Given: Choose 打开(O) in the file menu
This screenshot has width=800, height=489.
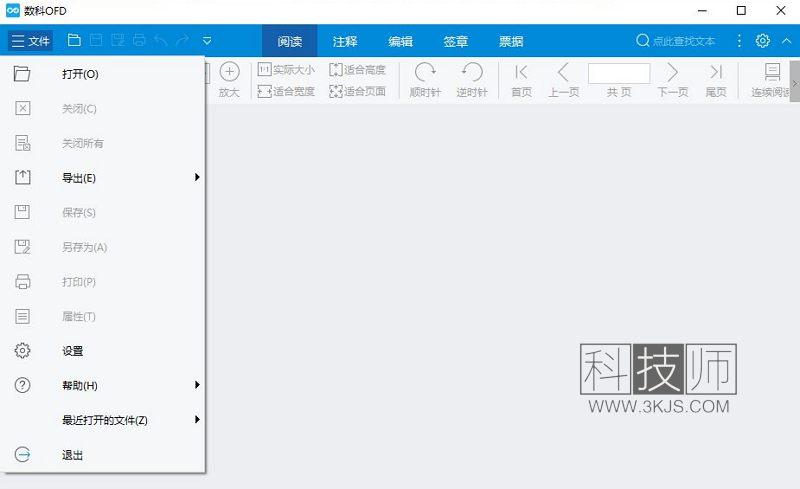Looking at the screenshot, I should coord(103,74).
